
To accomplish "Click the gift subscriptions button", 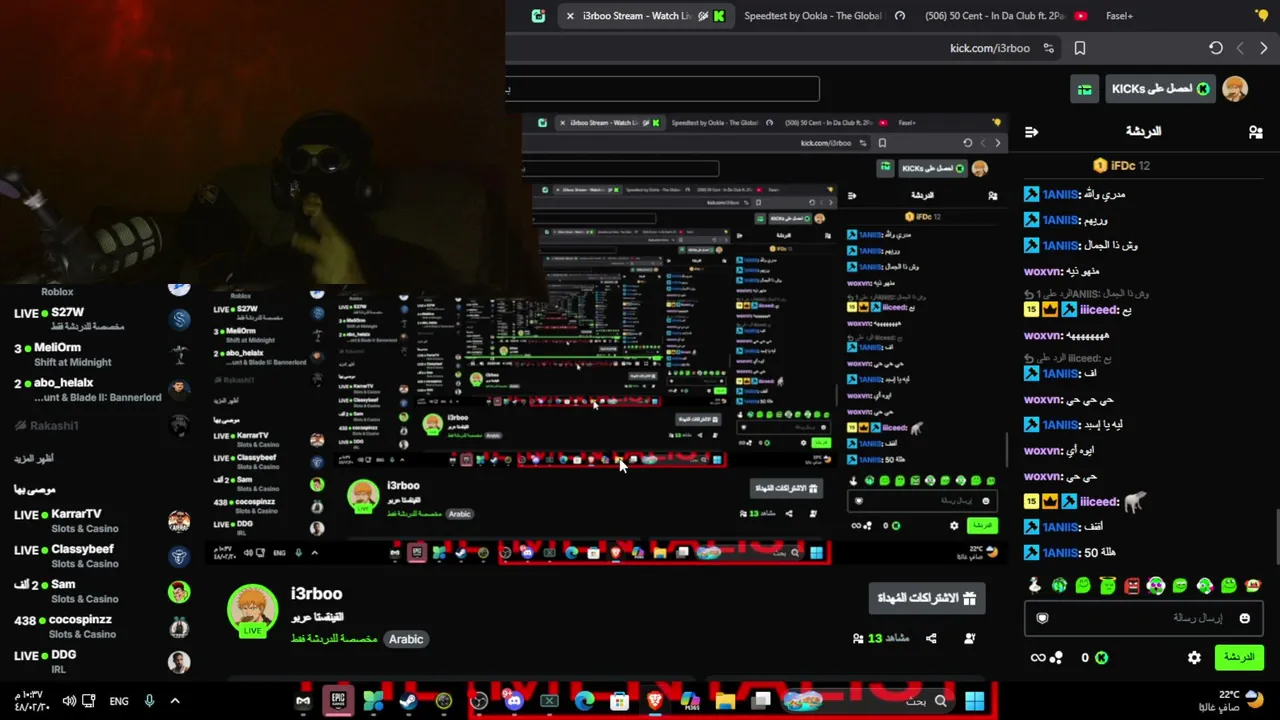I will pos(927,598).
